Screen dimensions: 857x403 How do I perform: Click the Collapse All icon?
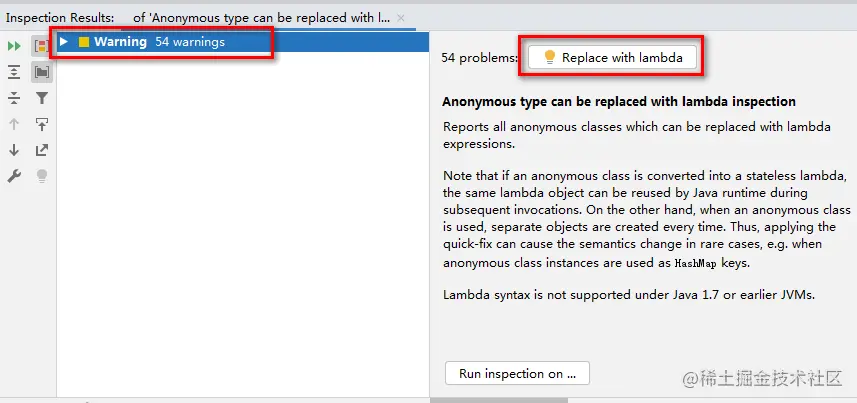(x=14, y=98)
